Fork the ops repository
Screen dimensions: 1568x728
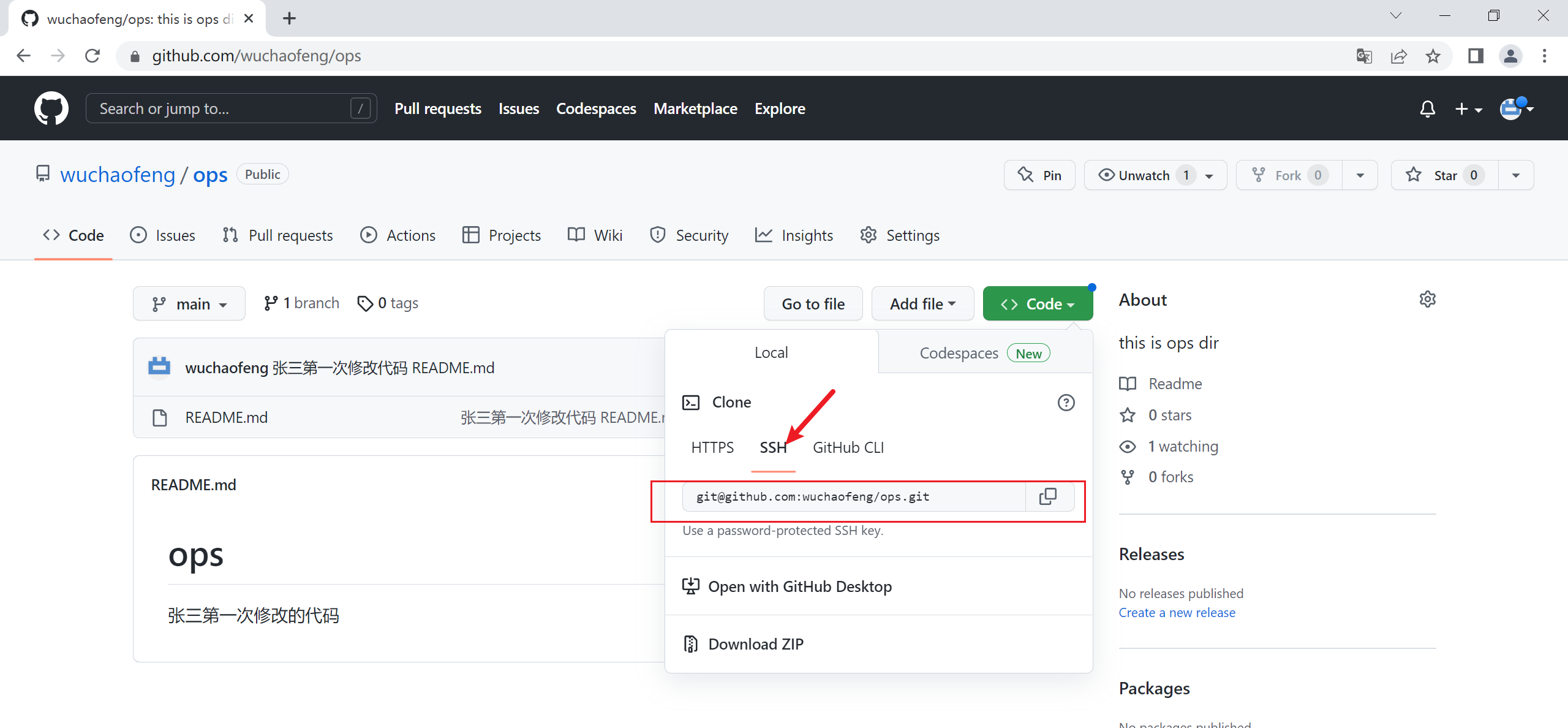tap(1289, 175)
